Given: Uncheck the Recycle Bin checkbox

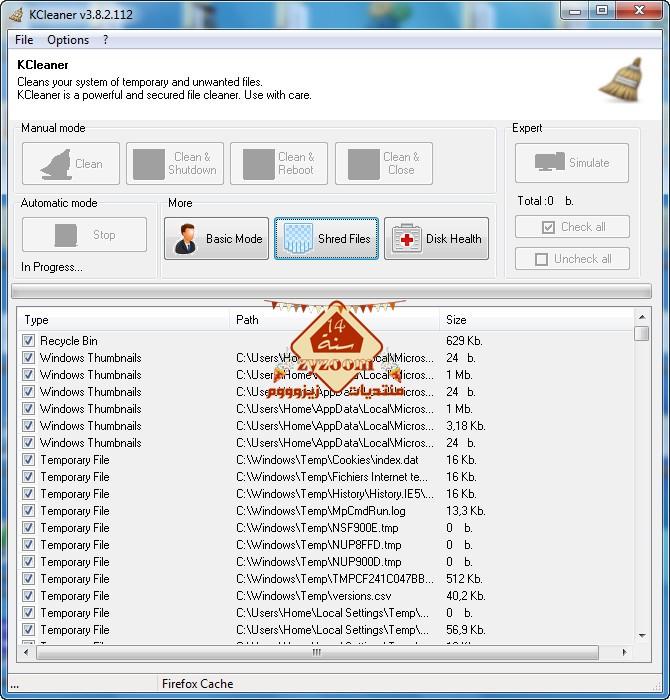Looking at the screenshot, I should click(28, 341).
